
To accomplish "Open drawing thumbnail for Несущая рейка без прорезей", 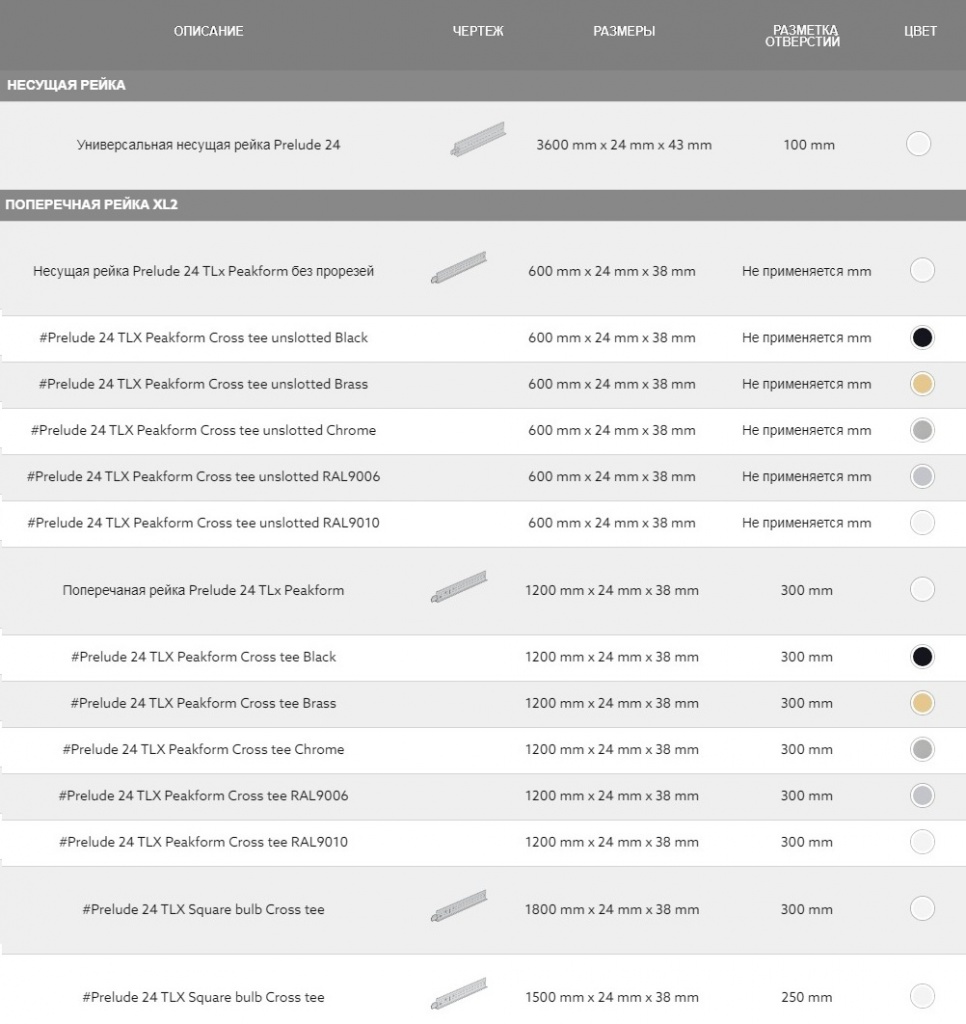I will tap(459, 268).
